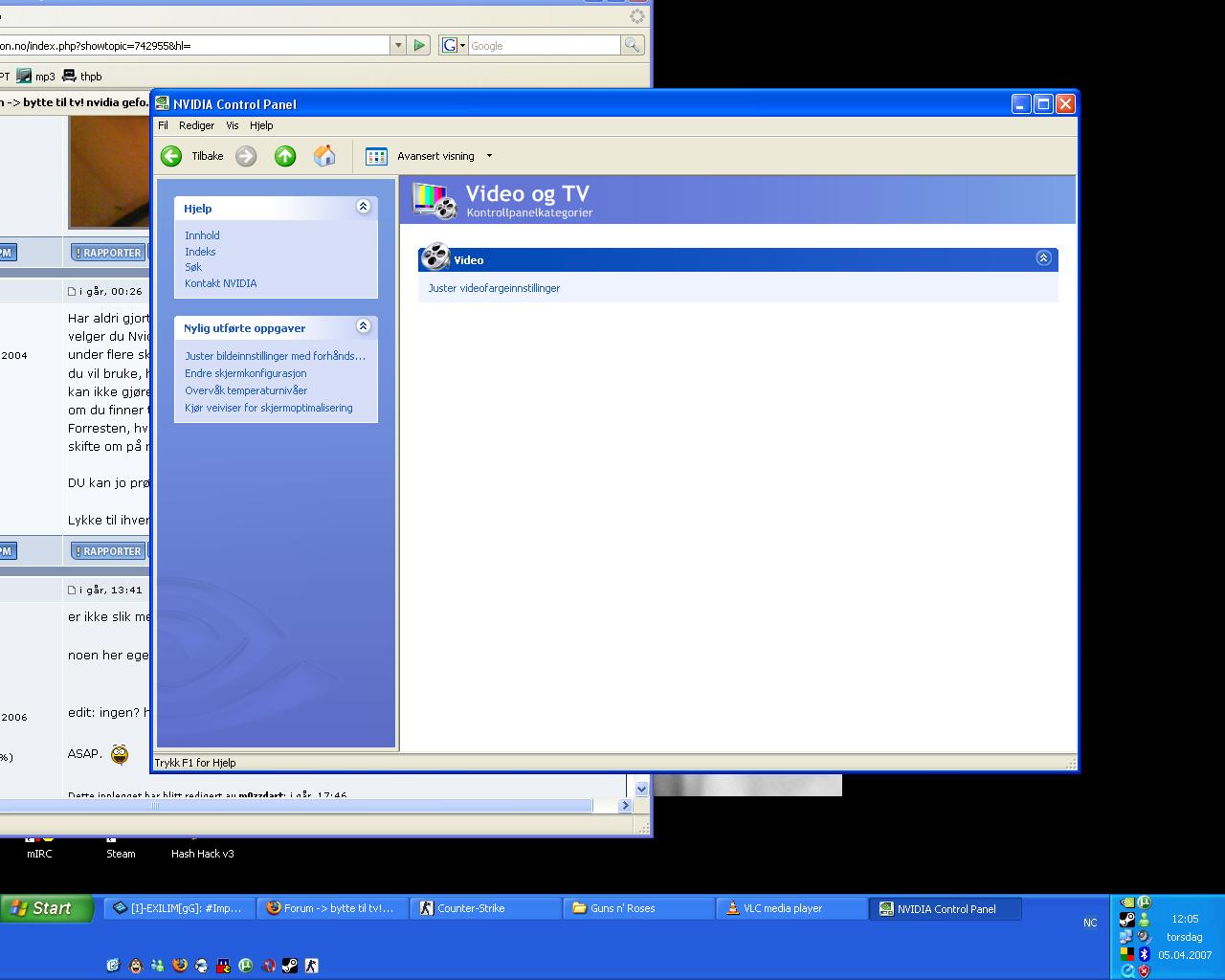Open the Rediger menu

pyautogui.click(x=196, y=125)
